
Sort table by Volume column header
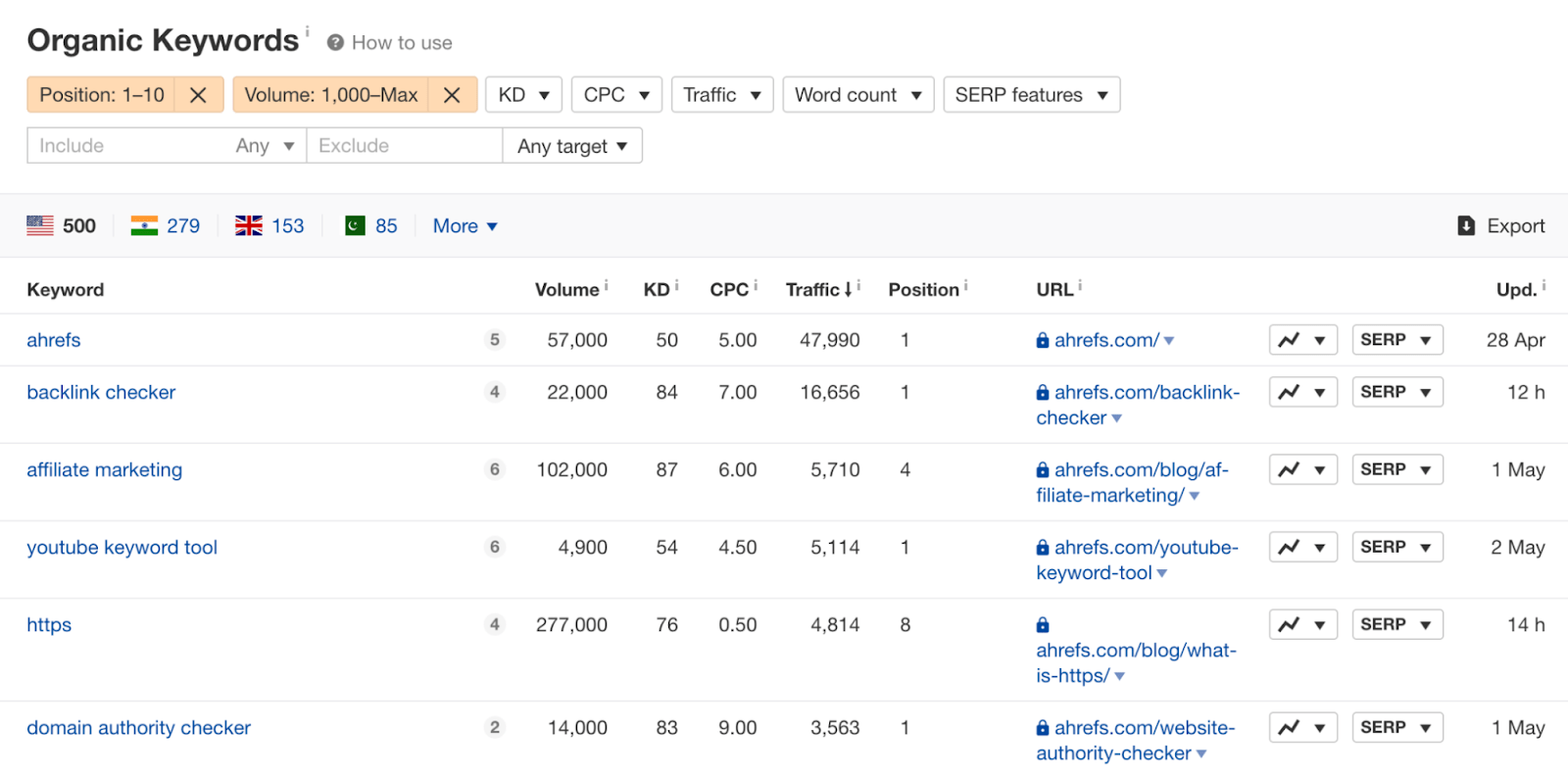566,290
